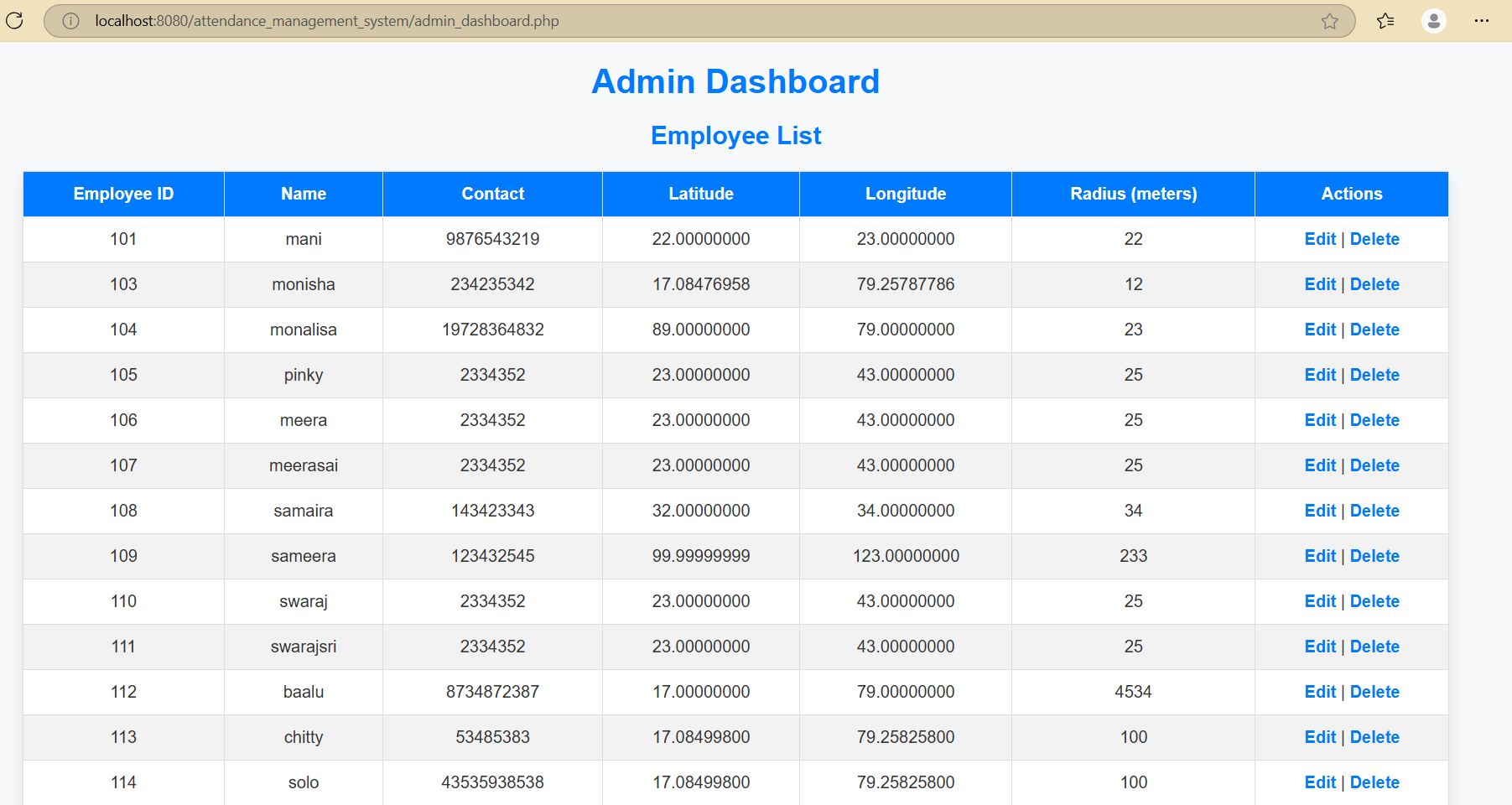Click the Contact column header
This screenshot has width=1512, height=805.
tap(492, 194)
